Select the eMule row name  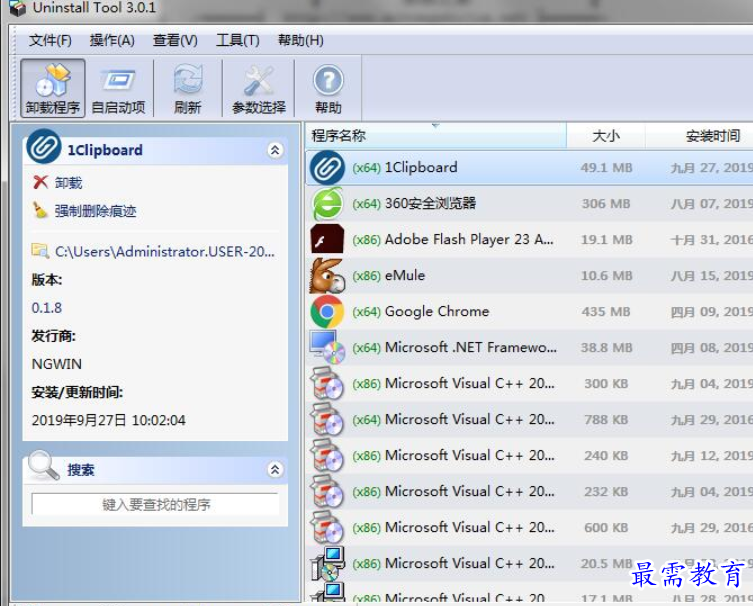point(405,275)
